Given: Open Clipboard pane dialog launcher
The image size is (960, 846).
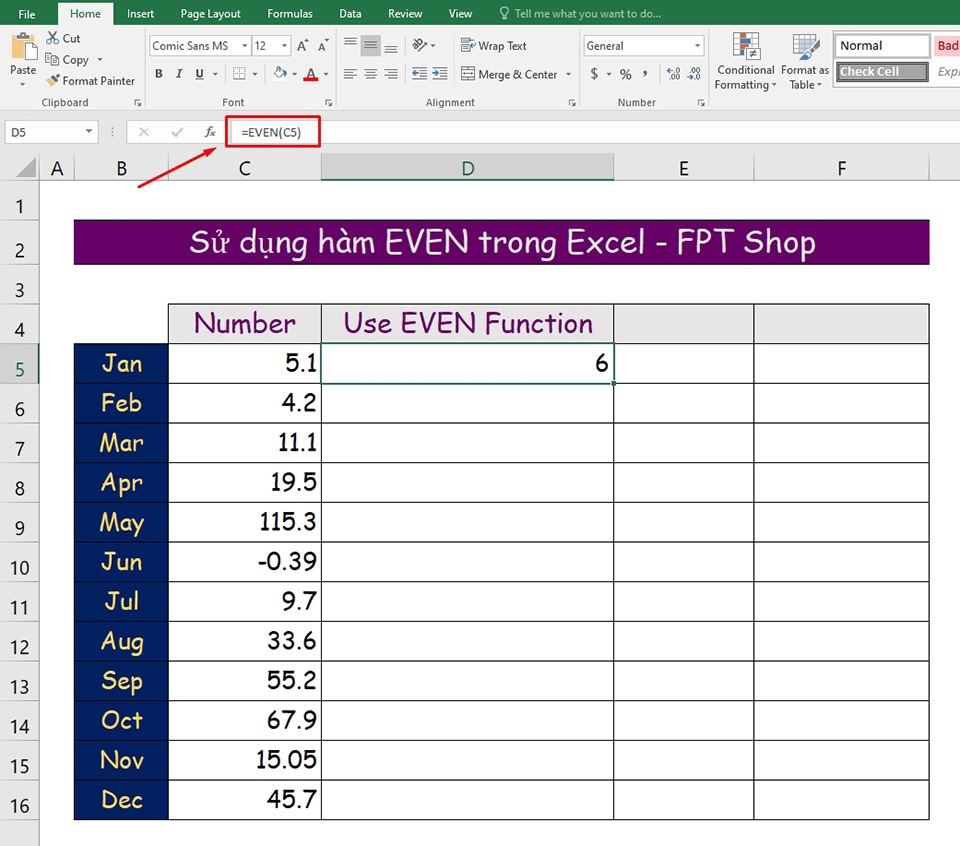Looking at the screenshot, I should coord(138,103).
